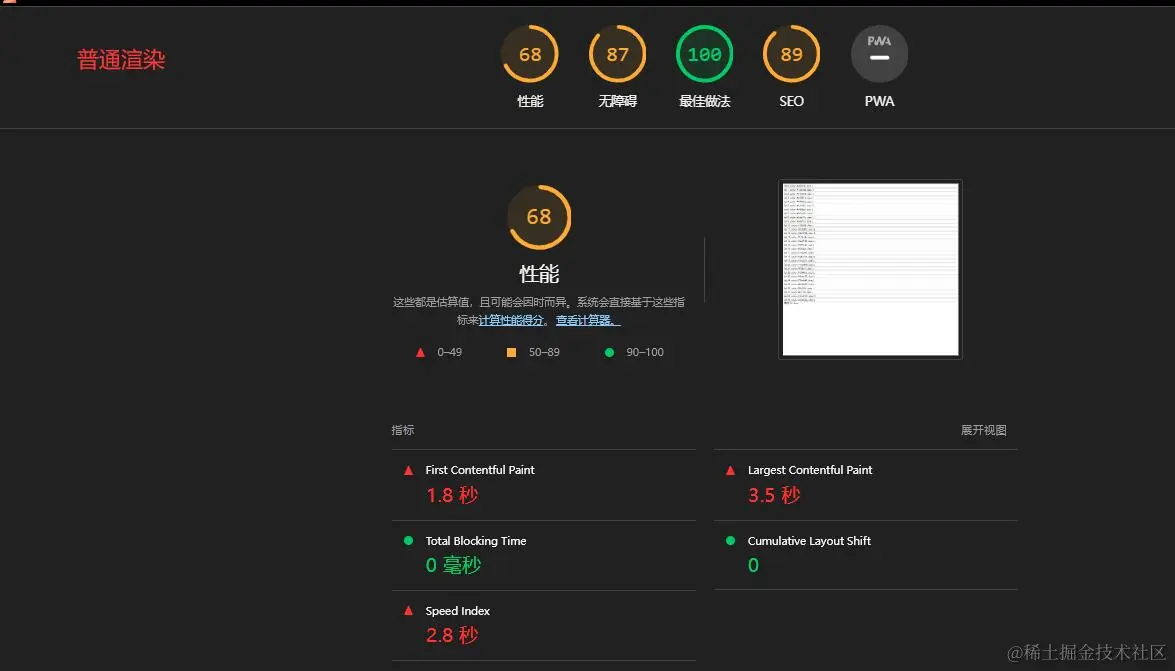Click the red triangle next to First Contentful Paint

tap(408, 471)
